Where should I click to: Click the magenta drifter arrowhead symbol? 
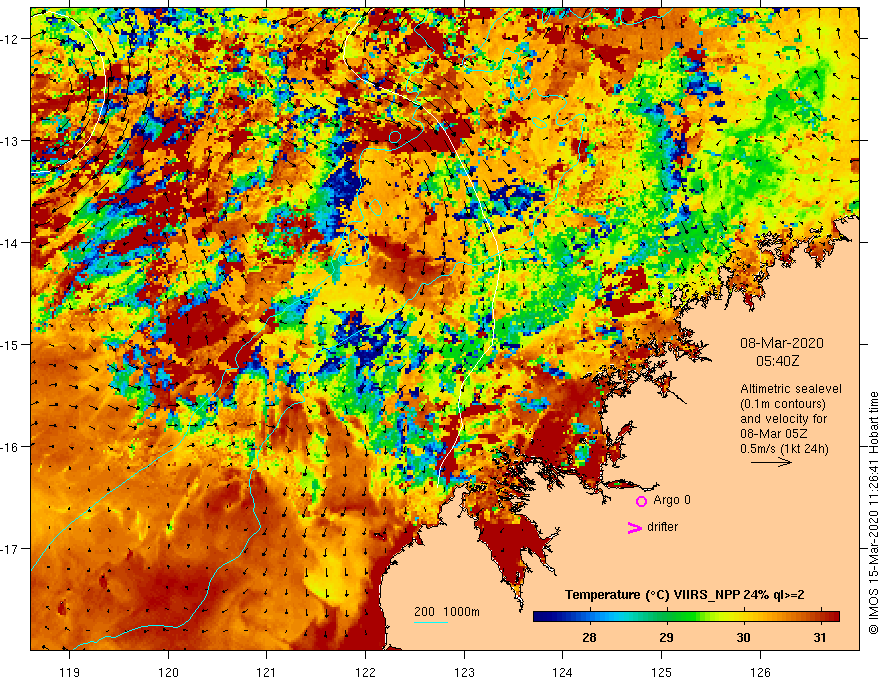(x=635, y=527)
